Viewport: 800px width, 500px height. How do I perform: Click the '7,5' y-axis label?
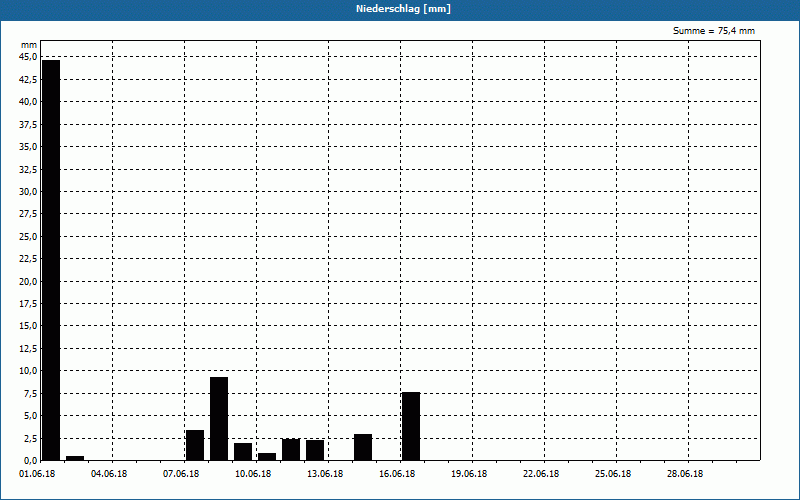click(x=30, y=393)
